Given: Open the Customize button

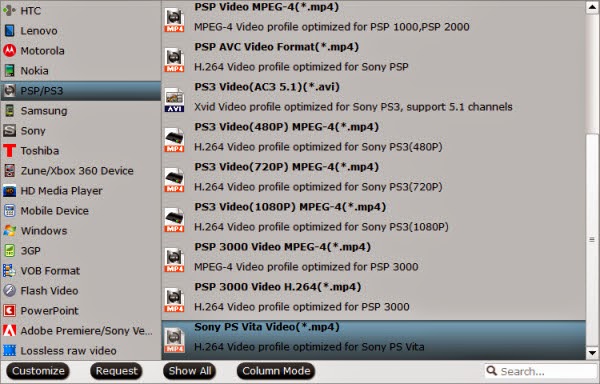Looking at the screenshot, I should 38,371.
